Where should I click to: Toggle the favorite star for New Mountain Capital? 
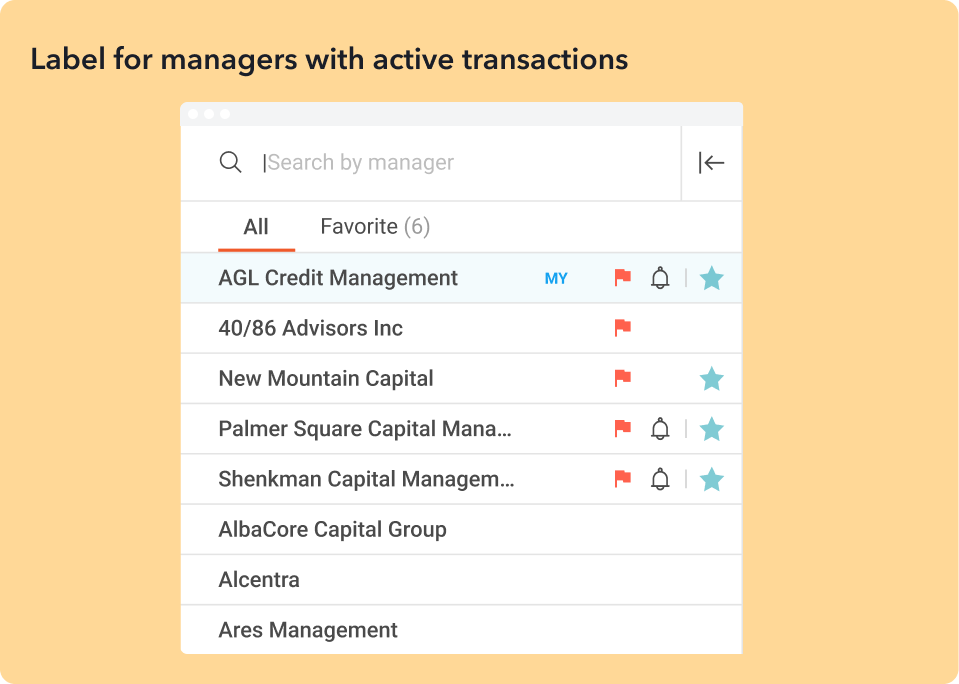click(711, 379)
